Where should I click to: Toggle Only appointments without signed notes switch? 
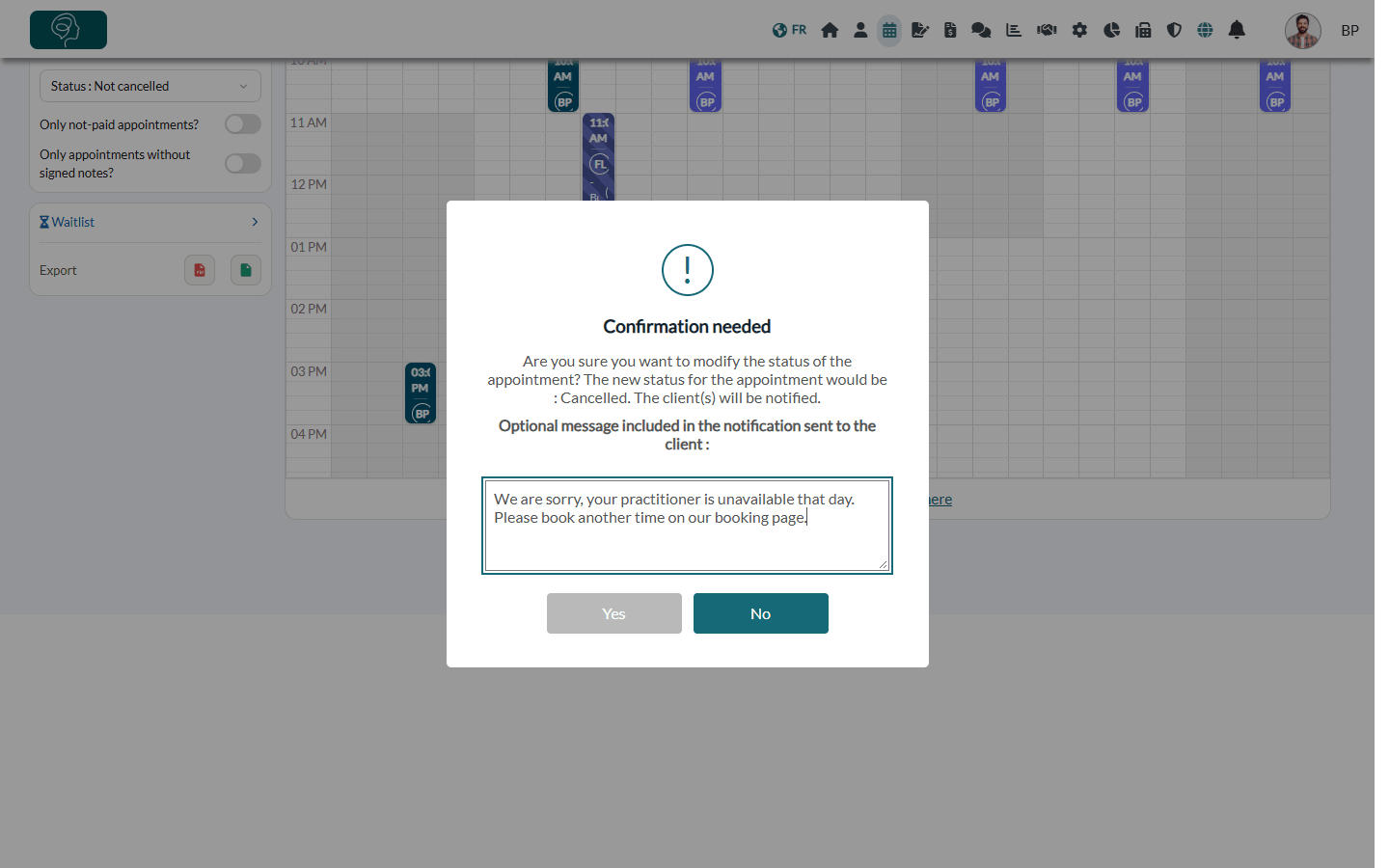(x=243, y=164)
